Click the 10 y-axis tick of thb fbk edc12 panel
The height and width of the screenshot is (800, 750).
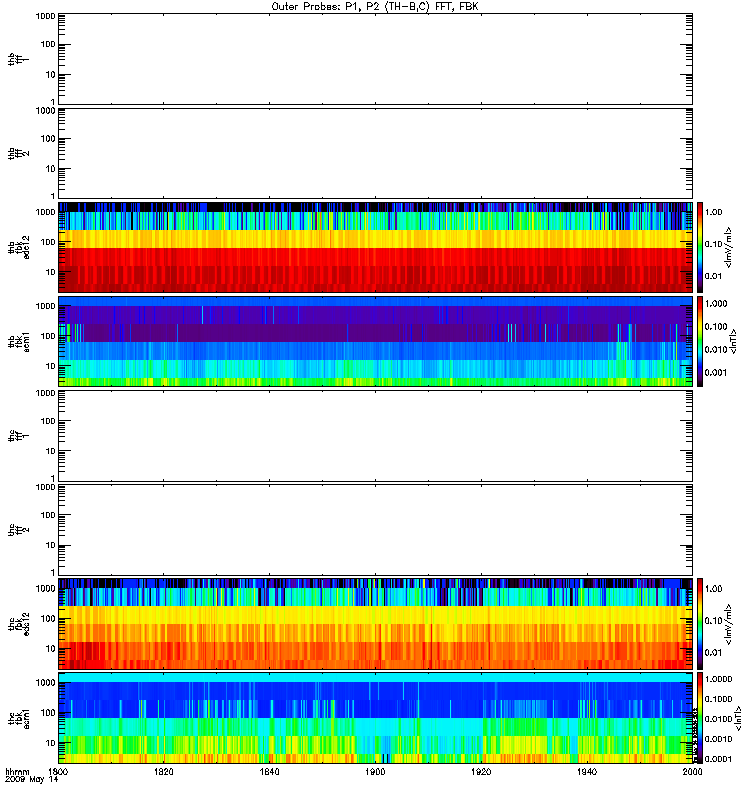[50, 272]
